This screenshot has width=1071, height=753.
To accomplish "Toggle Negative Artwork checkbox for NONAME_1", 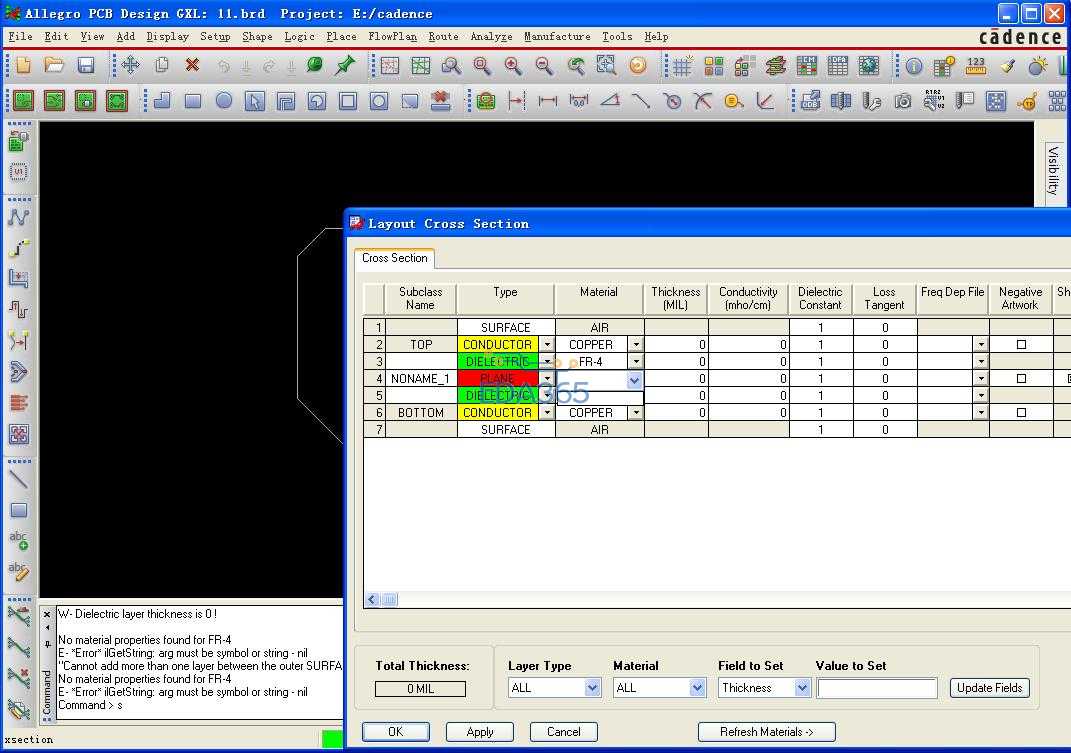I will tap(1021, 379).
